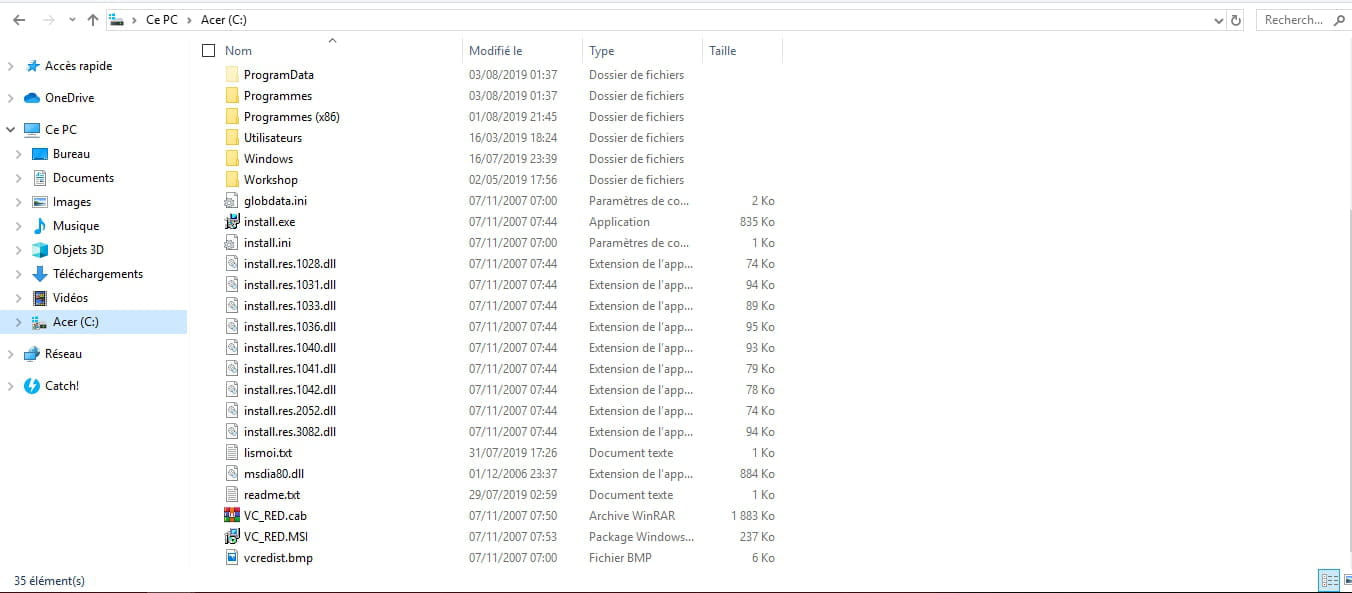Screen dimensions: 1352x593
Task: Select the Réseau network icon
Action: 31,354
